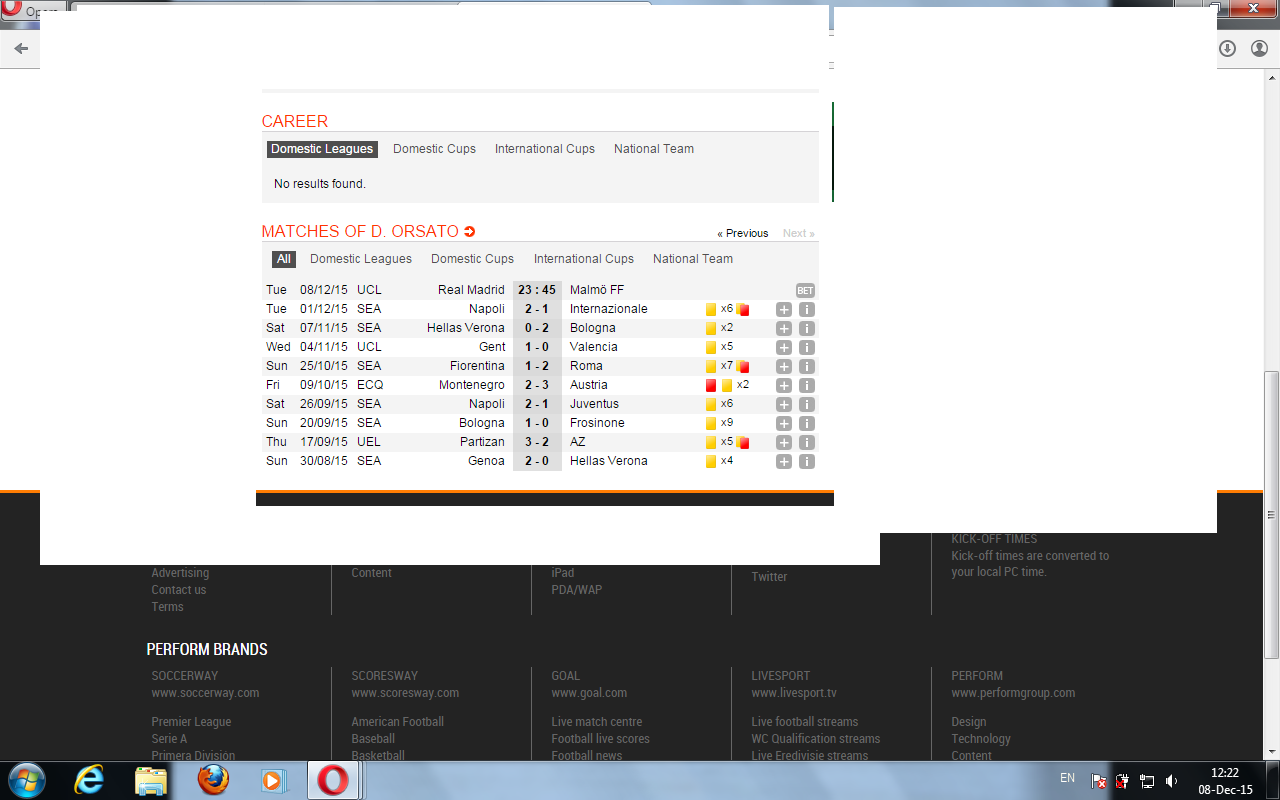
Task: Open www.soccerway.com footer link
Action: pos(205,693)
